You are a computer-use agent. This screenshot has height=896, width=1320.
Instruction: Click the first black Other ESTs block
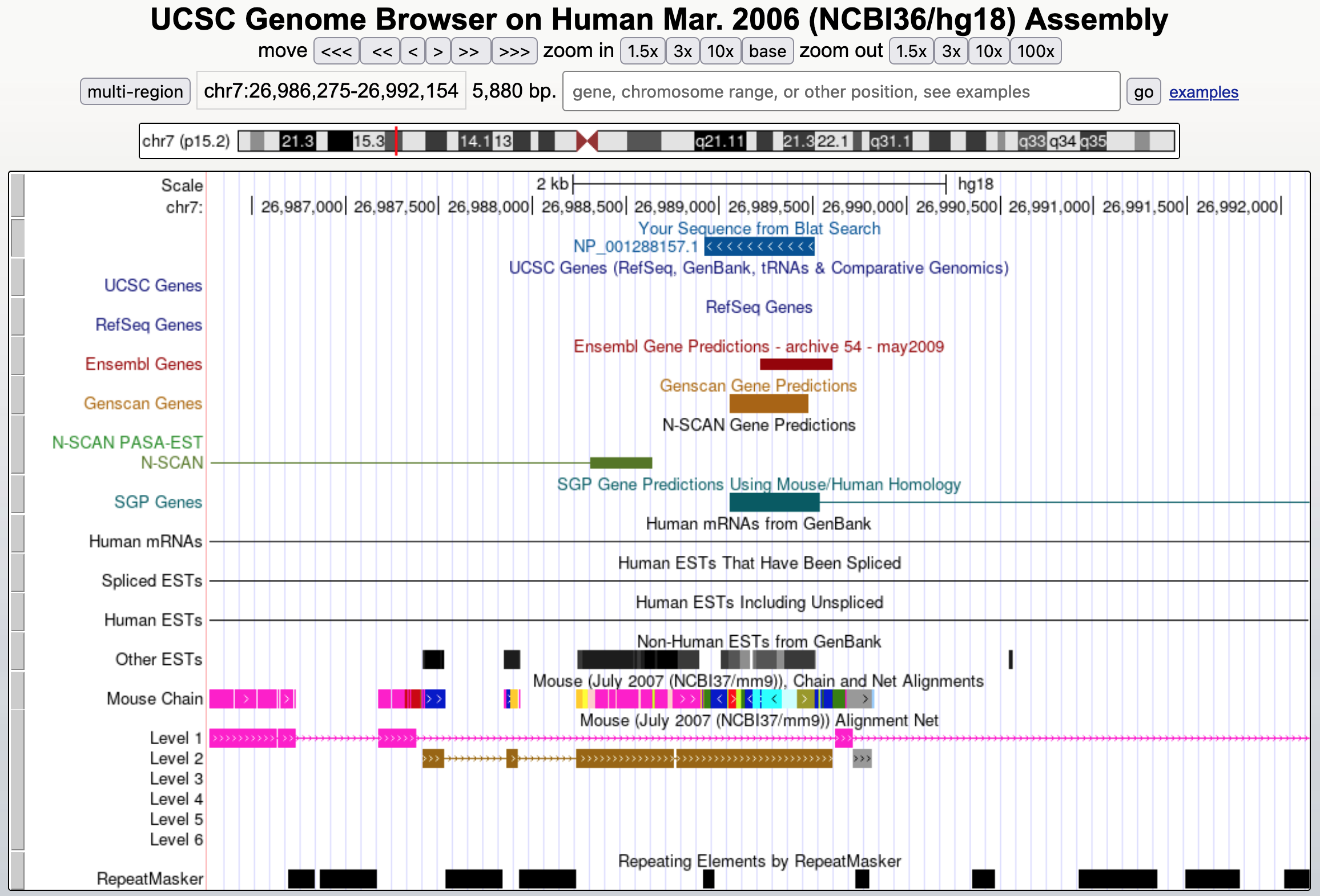433,660
